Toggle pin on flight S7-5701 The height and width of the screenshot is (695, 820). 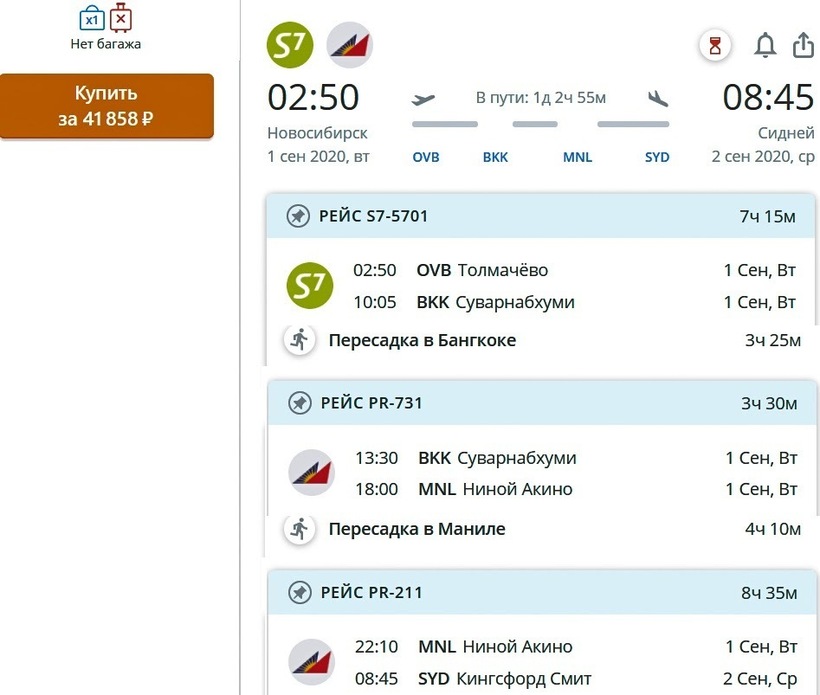(x=298, y=216)
